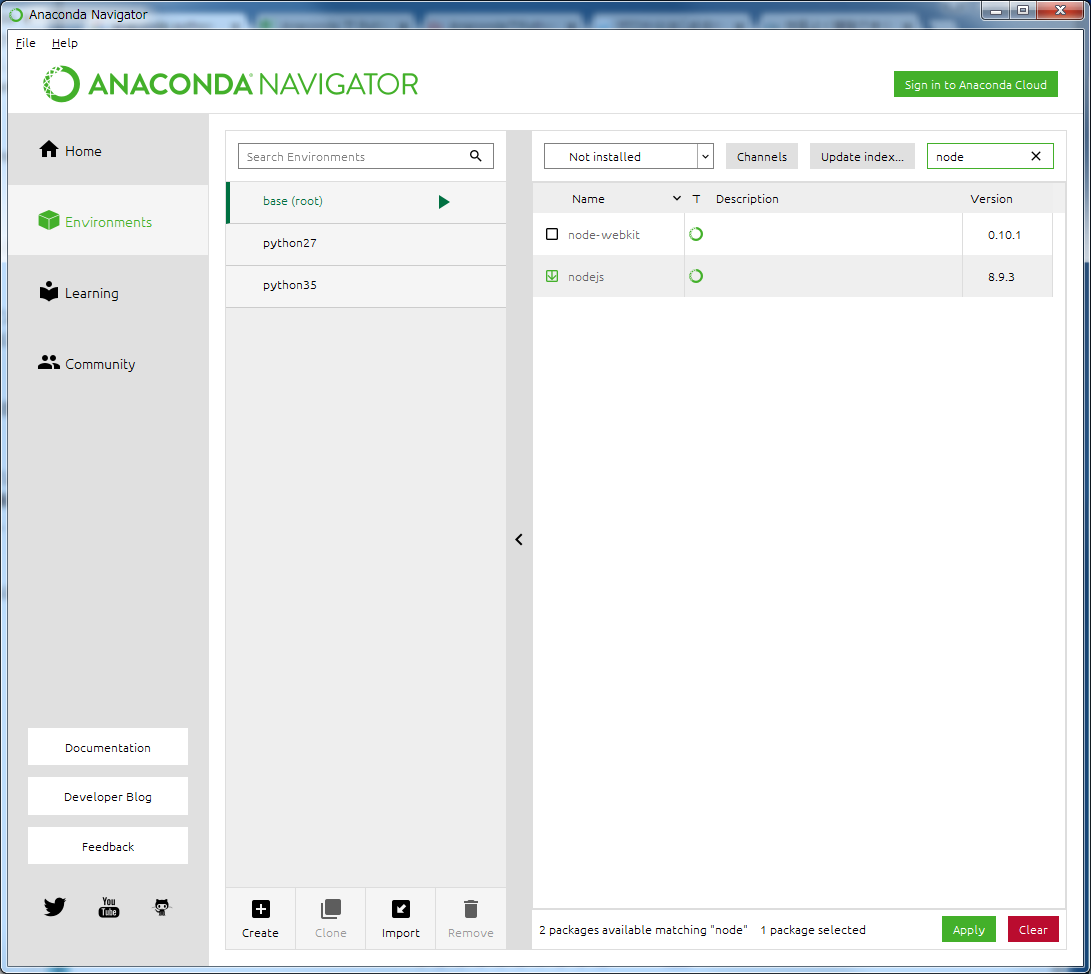This screenshot has width=1091, height=974.
Task: Select the base (root) environment
Action: (x=366, y=202)
